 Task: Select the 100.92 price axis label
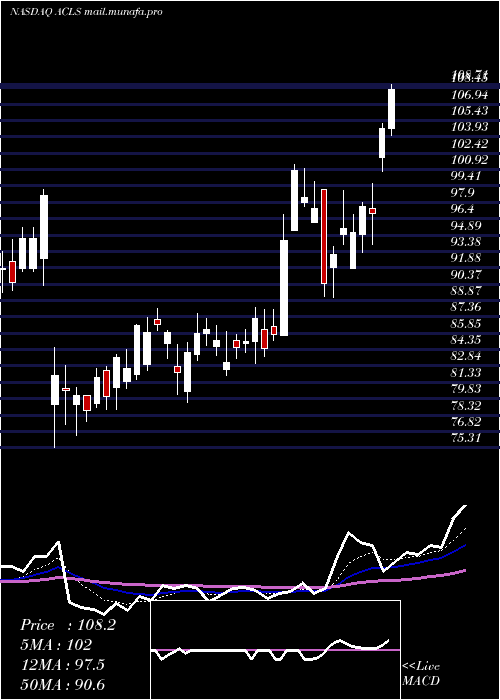pos(469,160)
